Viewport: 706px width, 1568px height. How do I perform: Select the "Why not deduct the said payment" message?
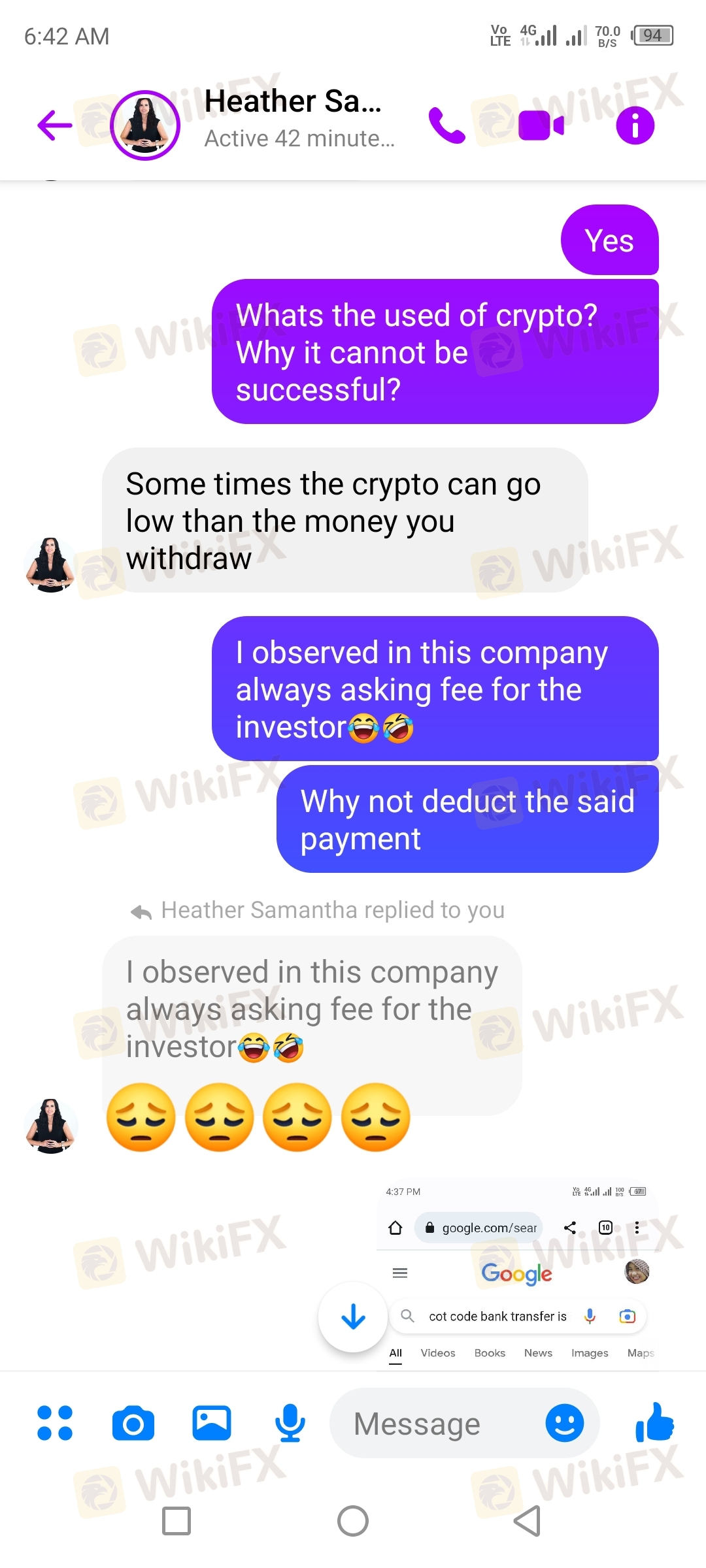(467, 819)
